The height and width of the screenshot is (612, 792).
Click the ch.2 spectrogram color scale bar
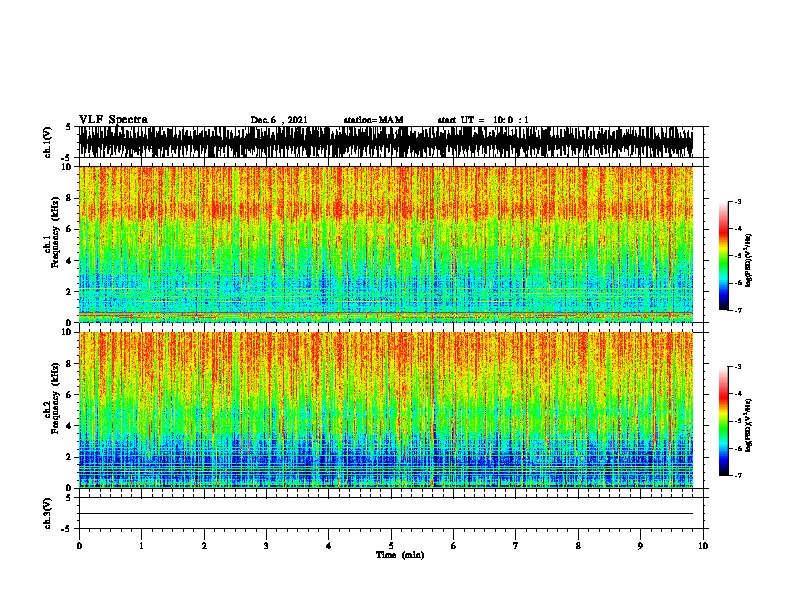click(x=723, y=421)
